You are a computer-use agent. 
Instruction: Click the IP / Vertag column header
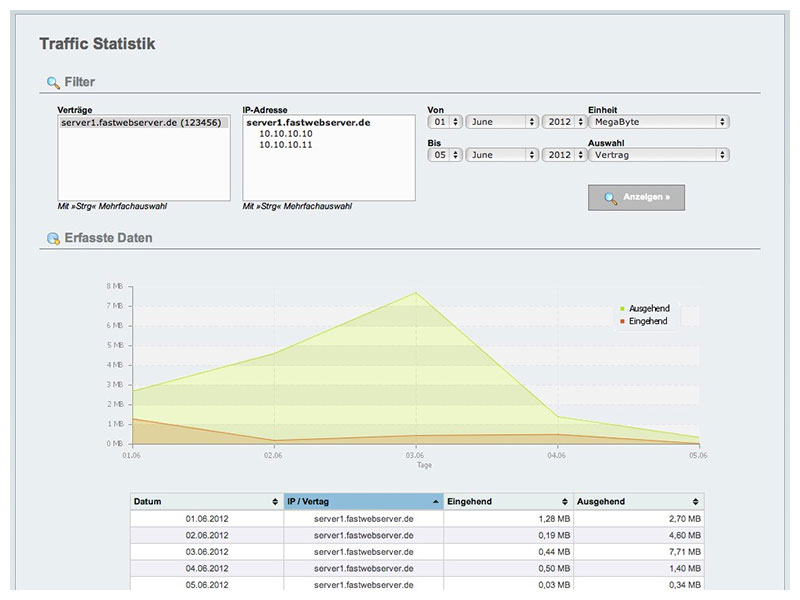pyautogui.click(x=363, y=502)
